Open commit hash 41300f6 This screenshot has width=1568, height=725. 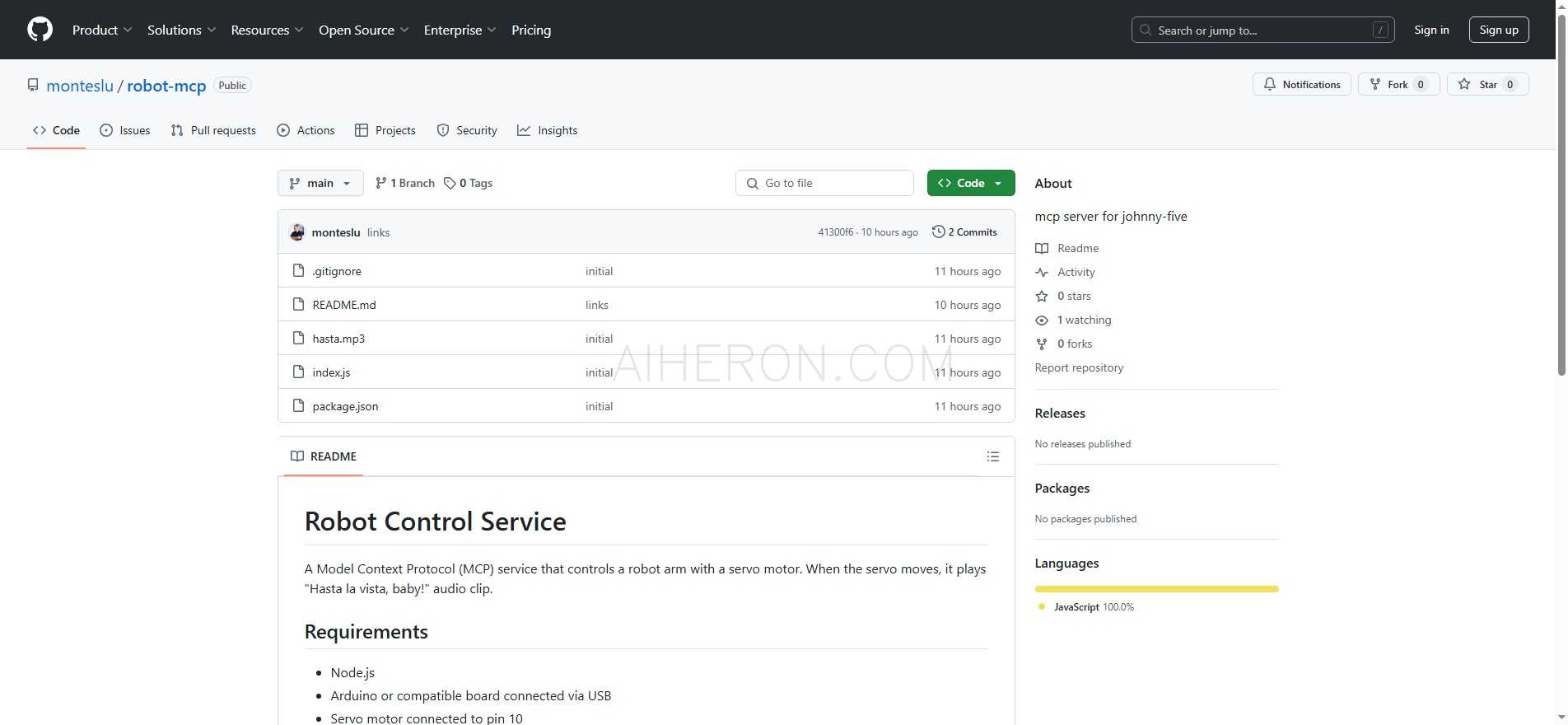point(835,232)
